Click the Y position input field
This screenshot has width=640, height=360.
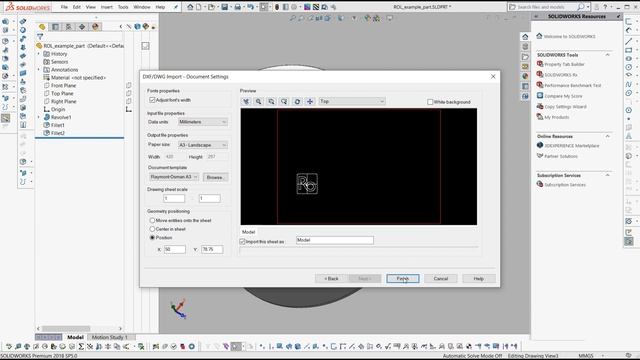(212, 249)
